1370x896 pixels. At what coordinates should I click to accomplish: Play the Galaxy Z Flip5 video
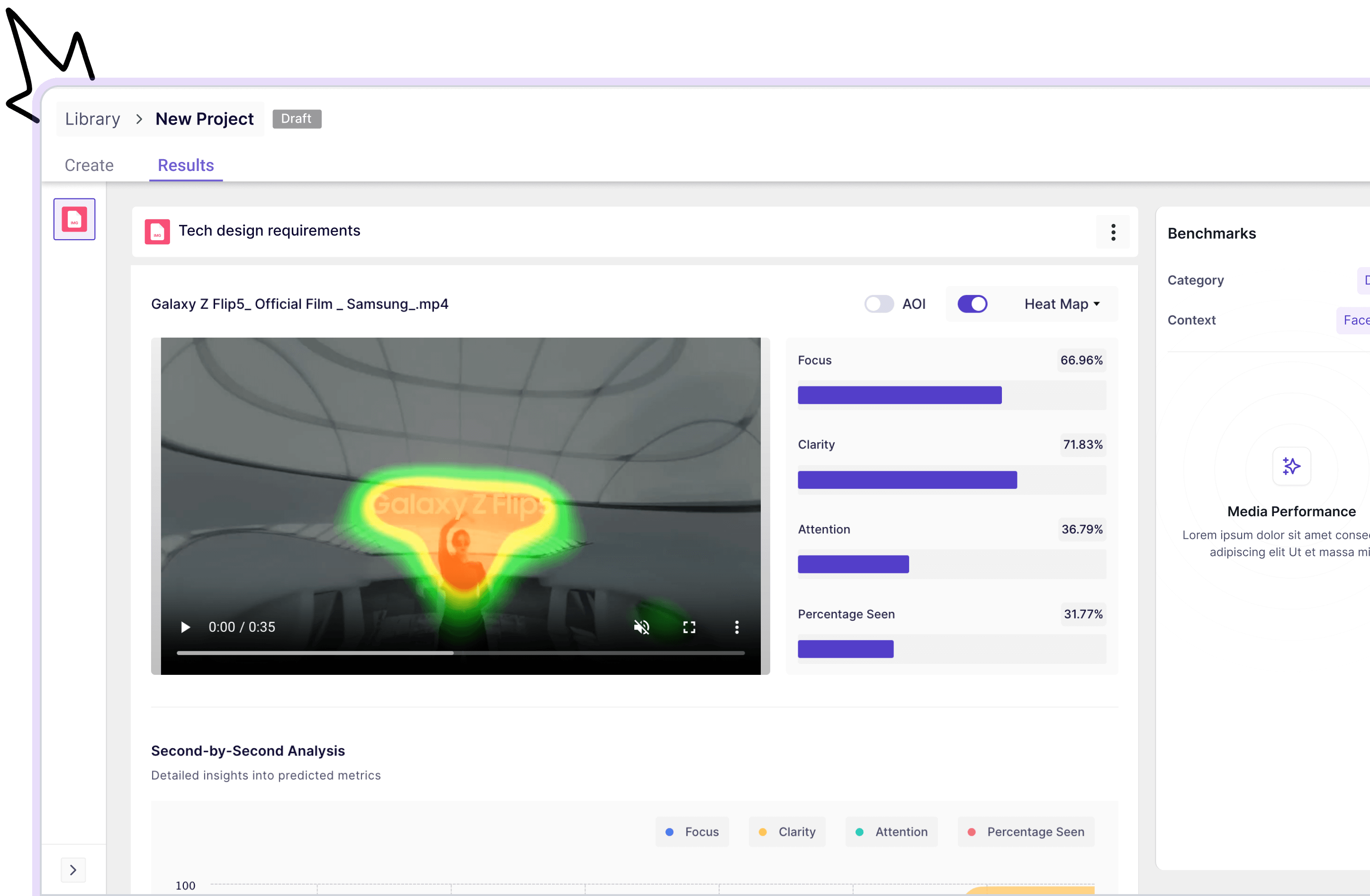(185, 627)
